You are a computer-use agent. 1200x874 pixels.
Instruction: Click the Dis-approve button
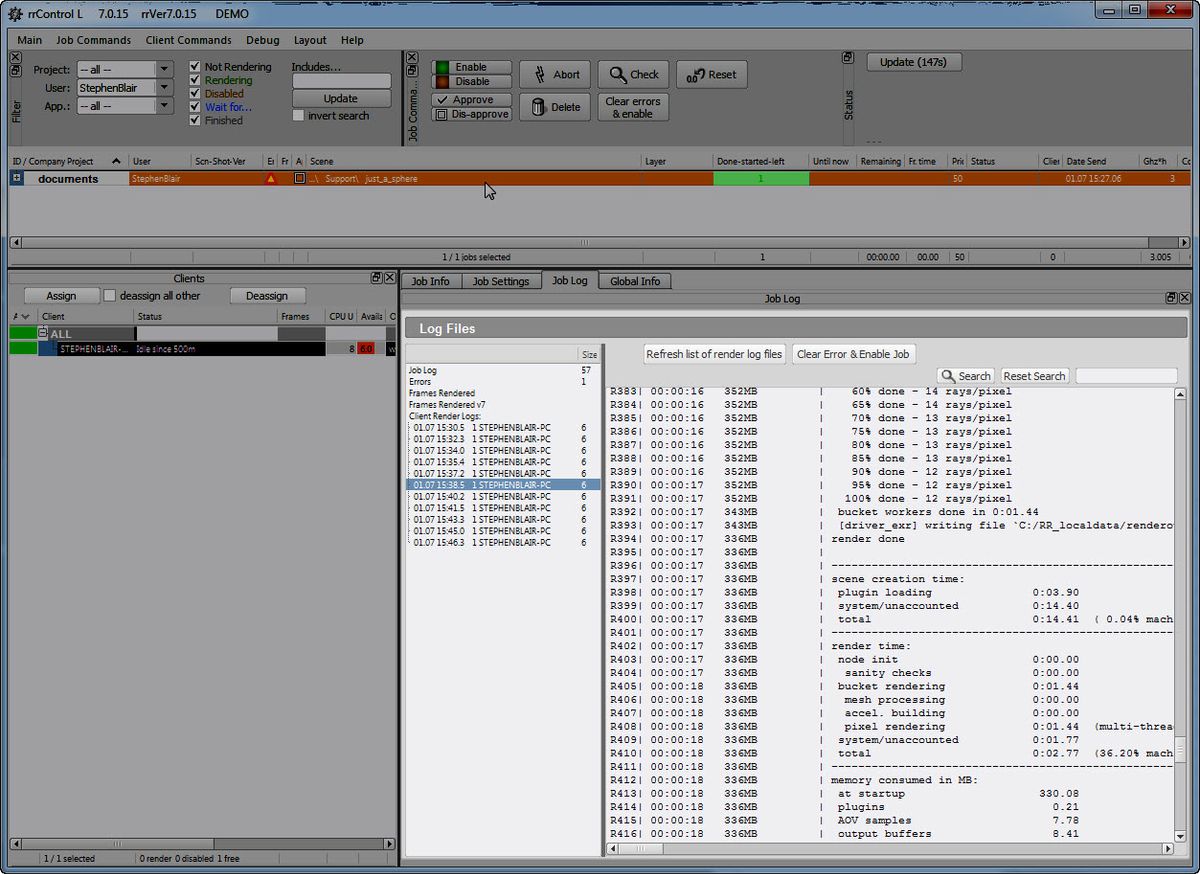point(471,115)
